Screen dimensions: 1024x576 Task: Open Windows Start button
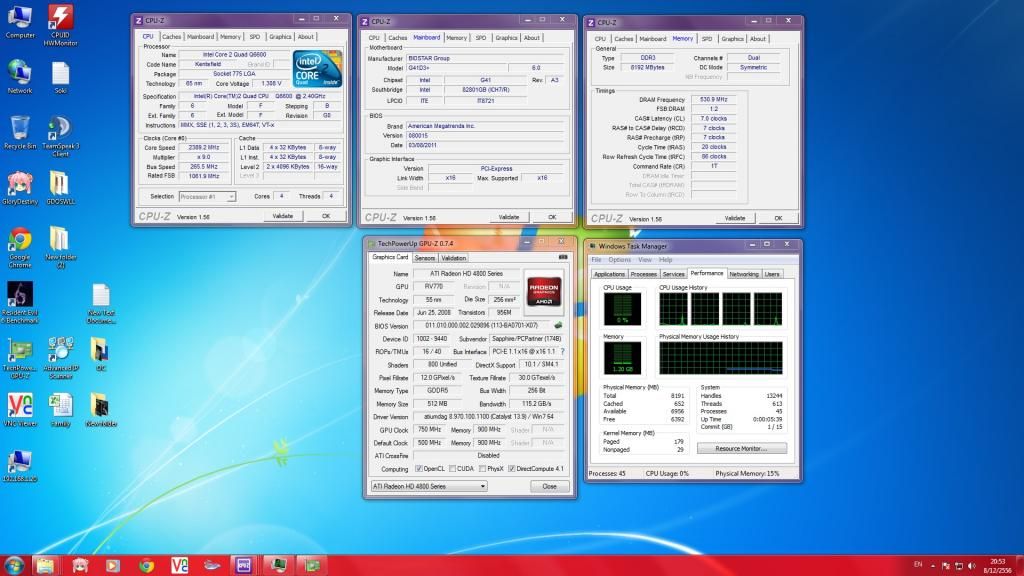[14, 565]
